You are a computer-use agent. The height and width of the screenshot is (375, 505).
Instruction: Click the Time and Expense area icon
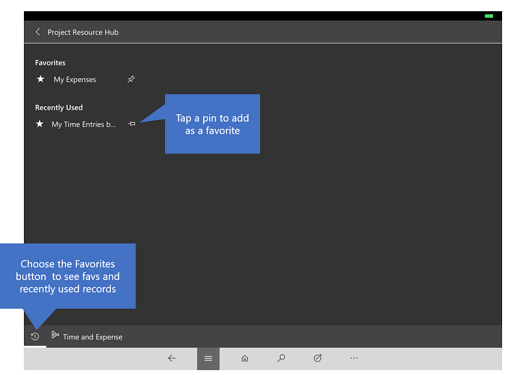[x=55, y=335]
